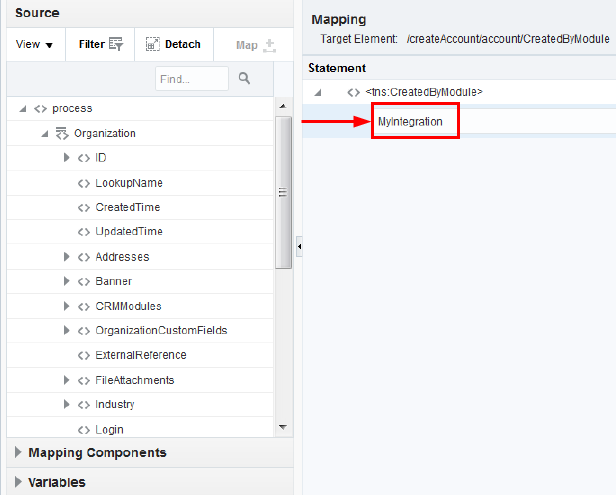The height and width of the screenshot is (495, 616).
Task: Click the source tree scrollbar thumb
Action: pyautogui.click(x=283, y=192)
